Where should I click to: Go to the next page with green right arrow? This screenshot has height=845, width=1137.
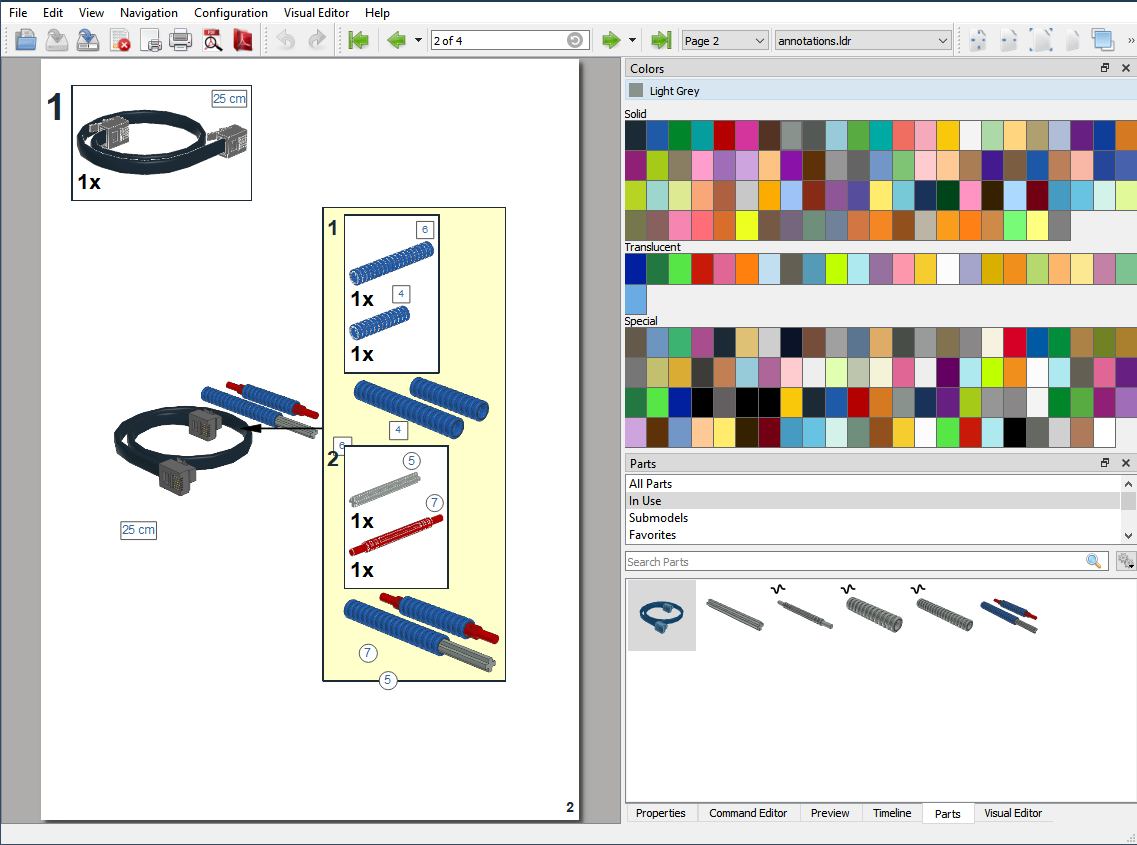(x=611, y=40)
